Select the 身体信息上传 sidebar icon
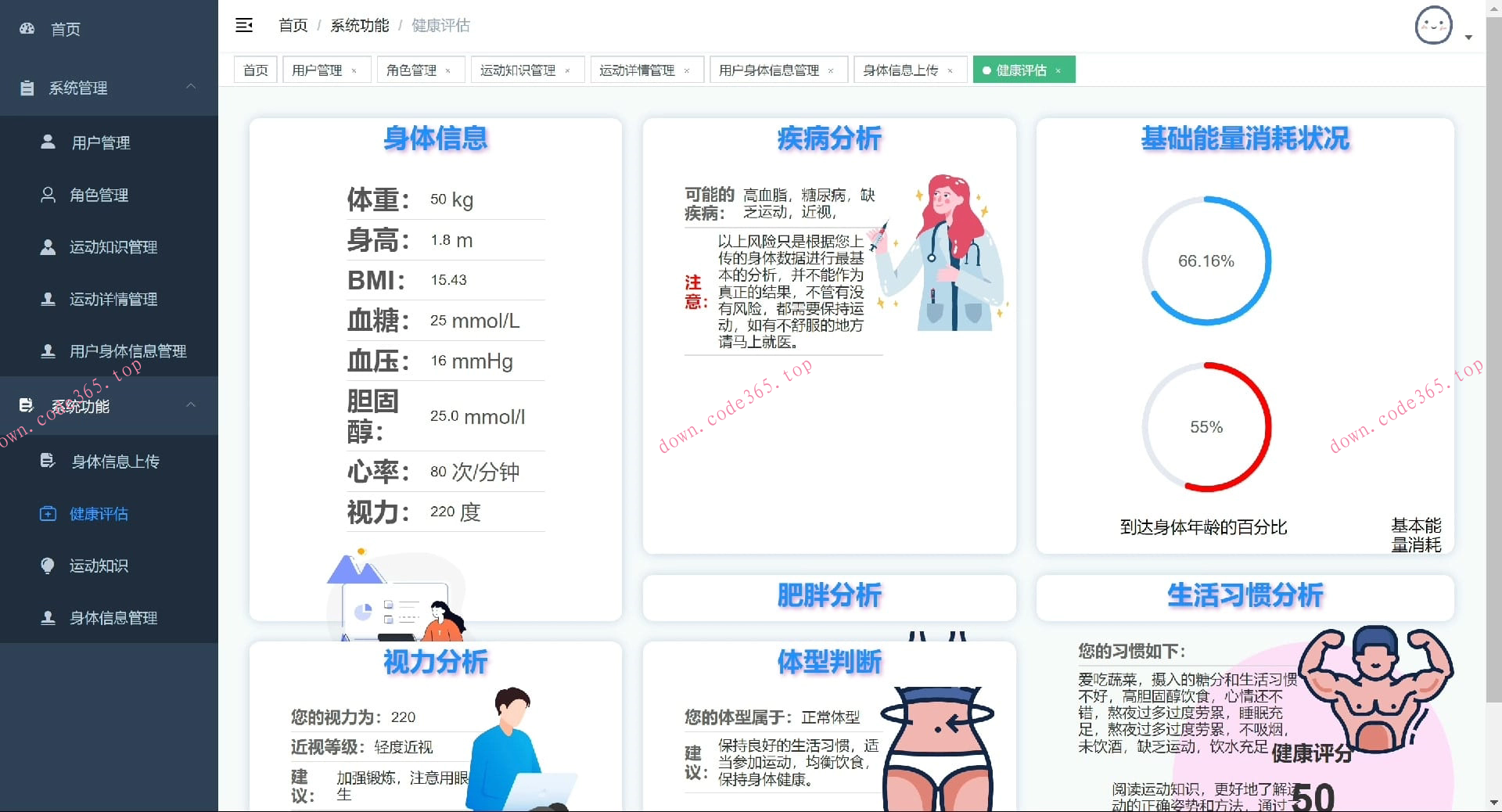This screenshot has width=1502, height=812. tap(47, 462)
